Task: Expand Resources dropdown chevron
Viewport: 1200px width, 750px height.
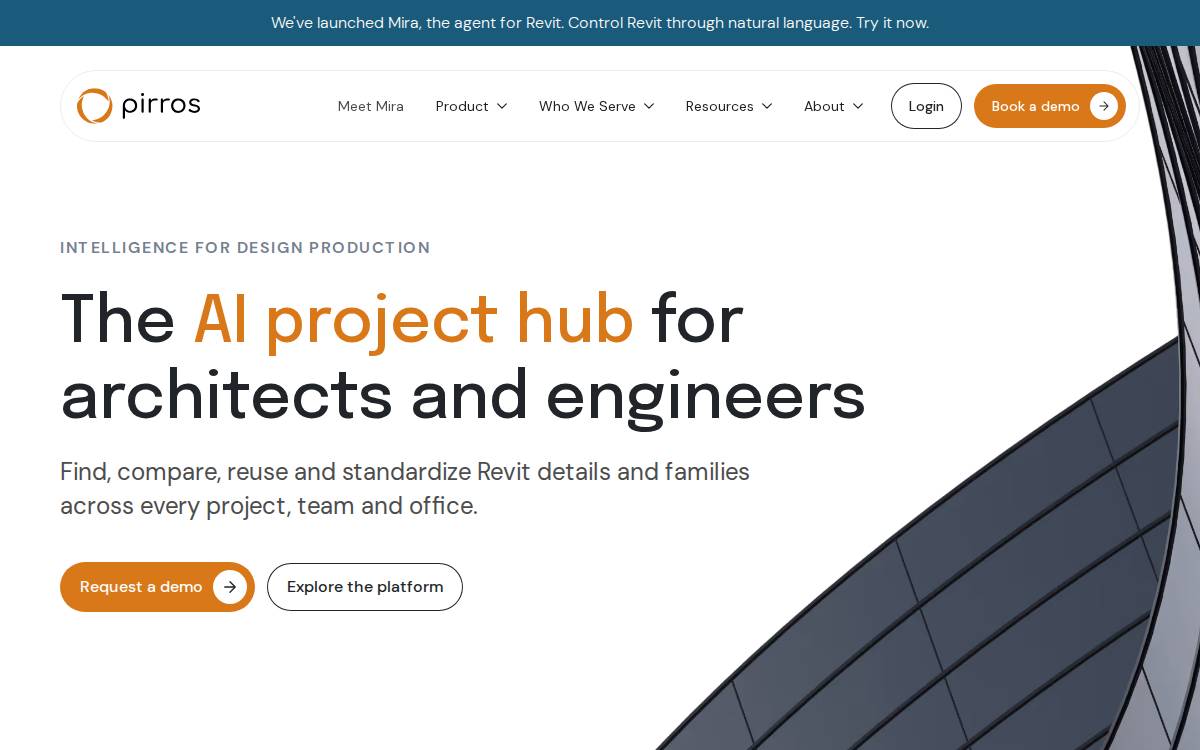Action: (767, 106)
